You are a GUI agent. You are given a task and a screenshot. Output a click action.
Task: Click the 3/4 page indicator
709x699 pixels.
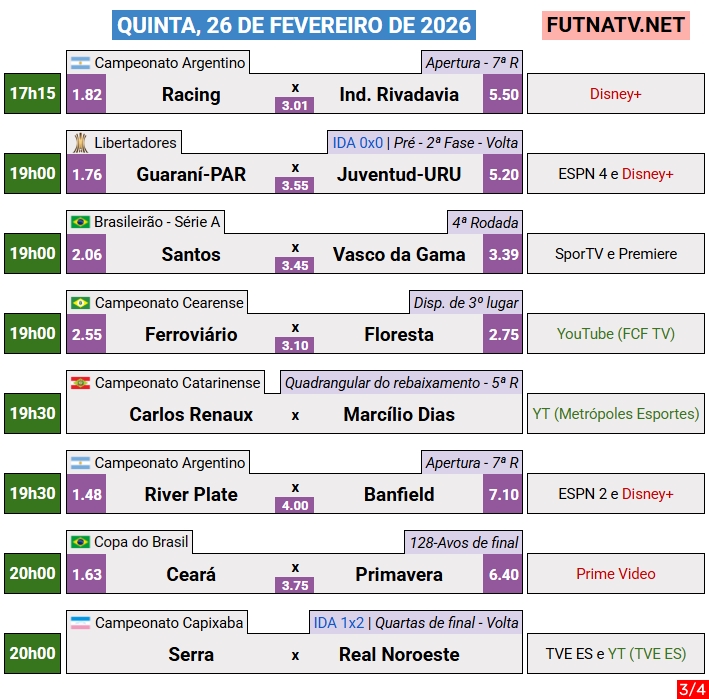coord(691,689)
